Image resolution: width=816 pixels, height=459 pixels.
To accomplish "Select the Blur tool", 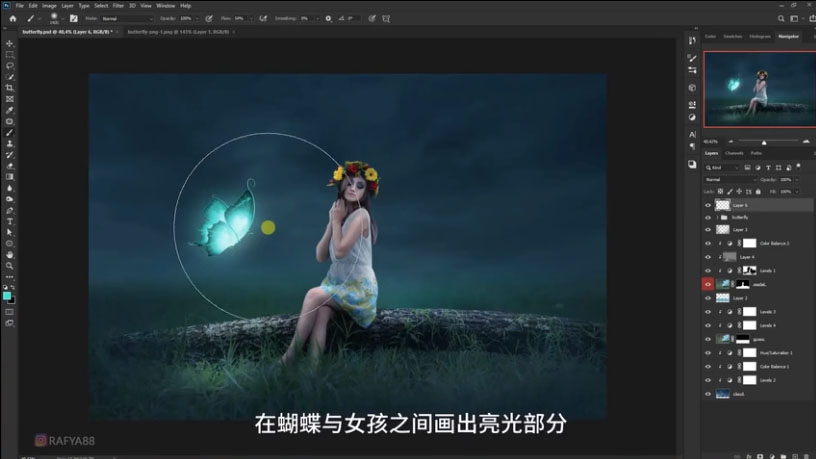I will 9,188.
